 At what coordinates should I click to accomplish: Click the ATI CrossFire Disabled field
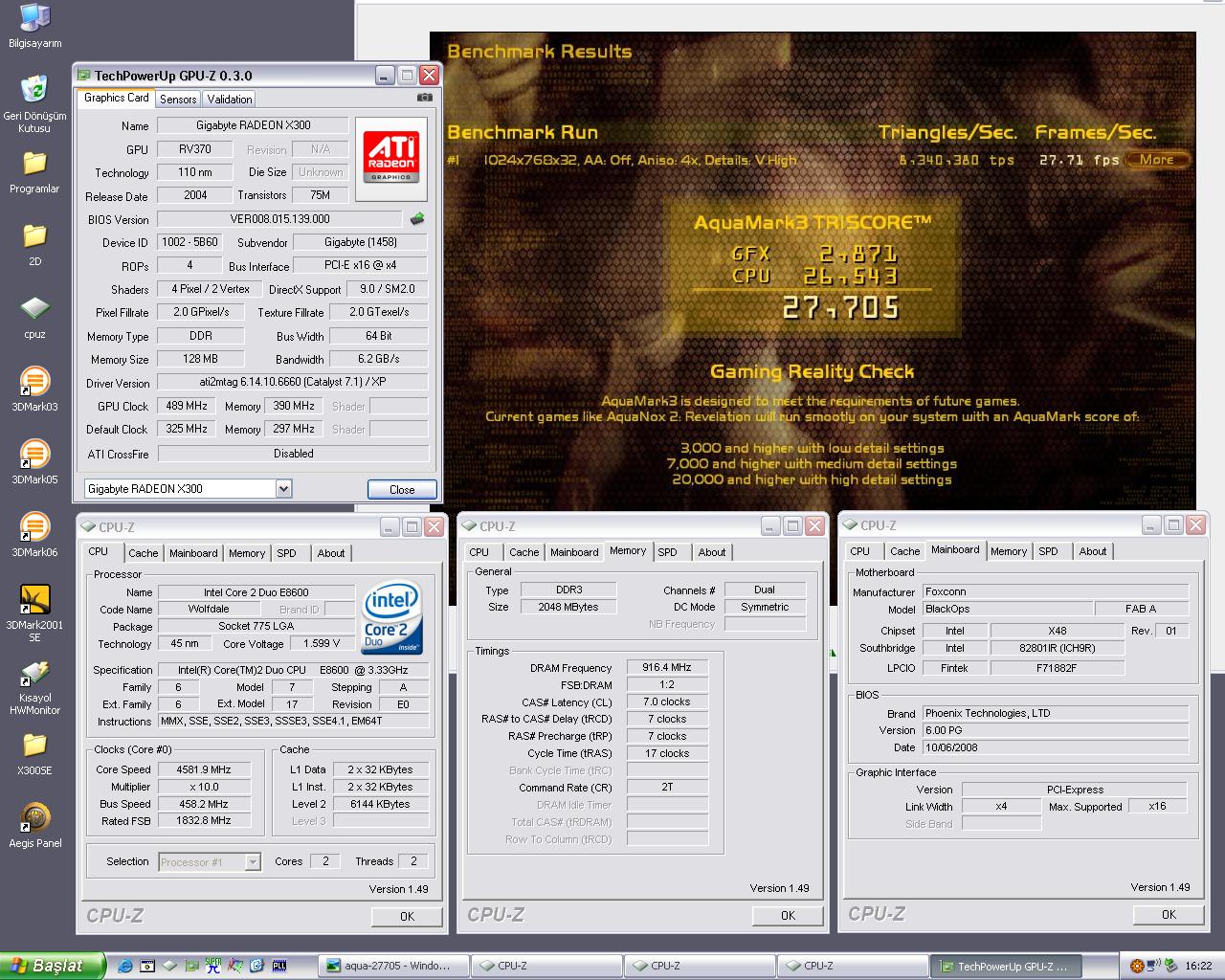pyautogui.click(x=293, y=454)
